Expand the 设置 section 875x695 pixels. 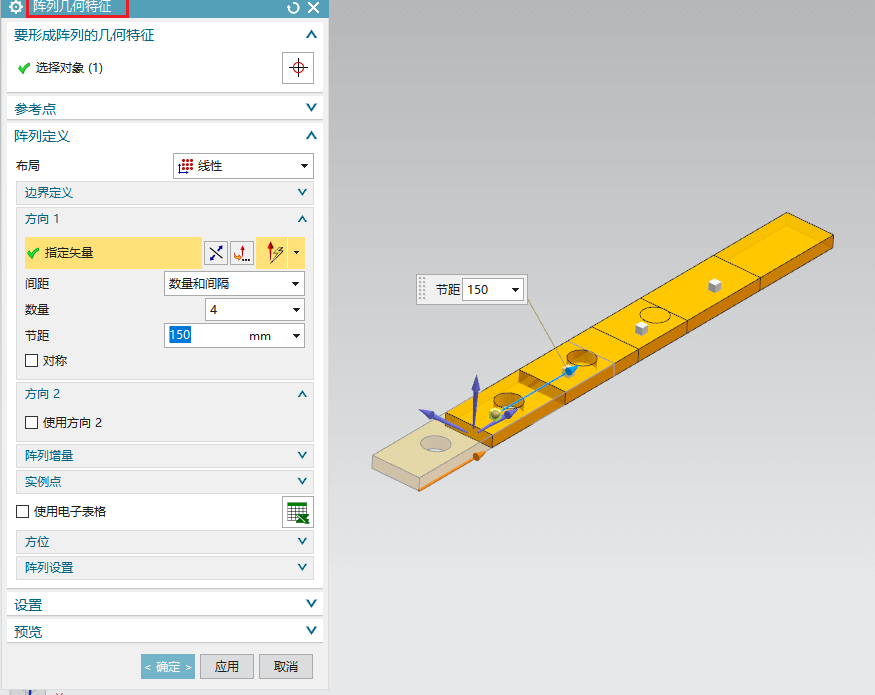click(311, 603)
